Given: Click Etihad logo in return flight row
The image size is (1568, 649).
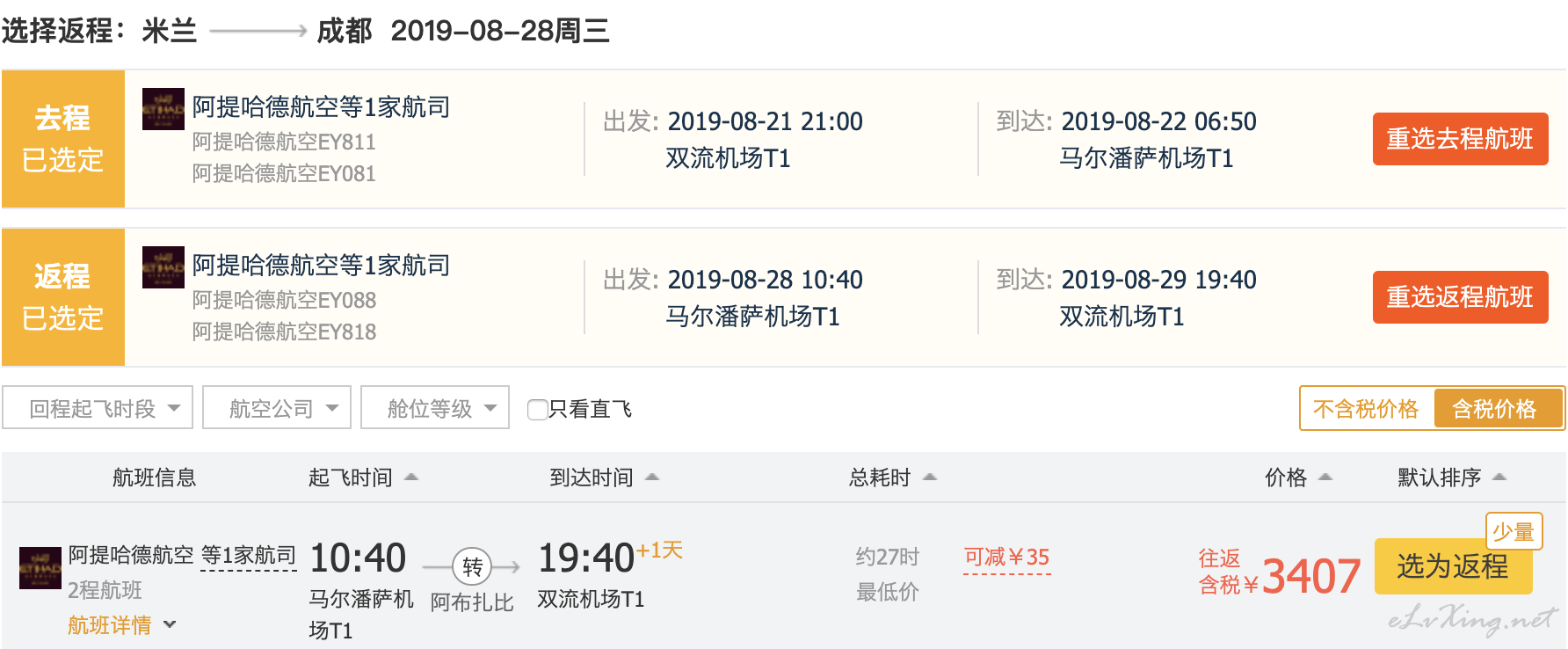Looking at the screenshot, I should pyautogui.click(x=163, y=267).
